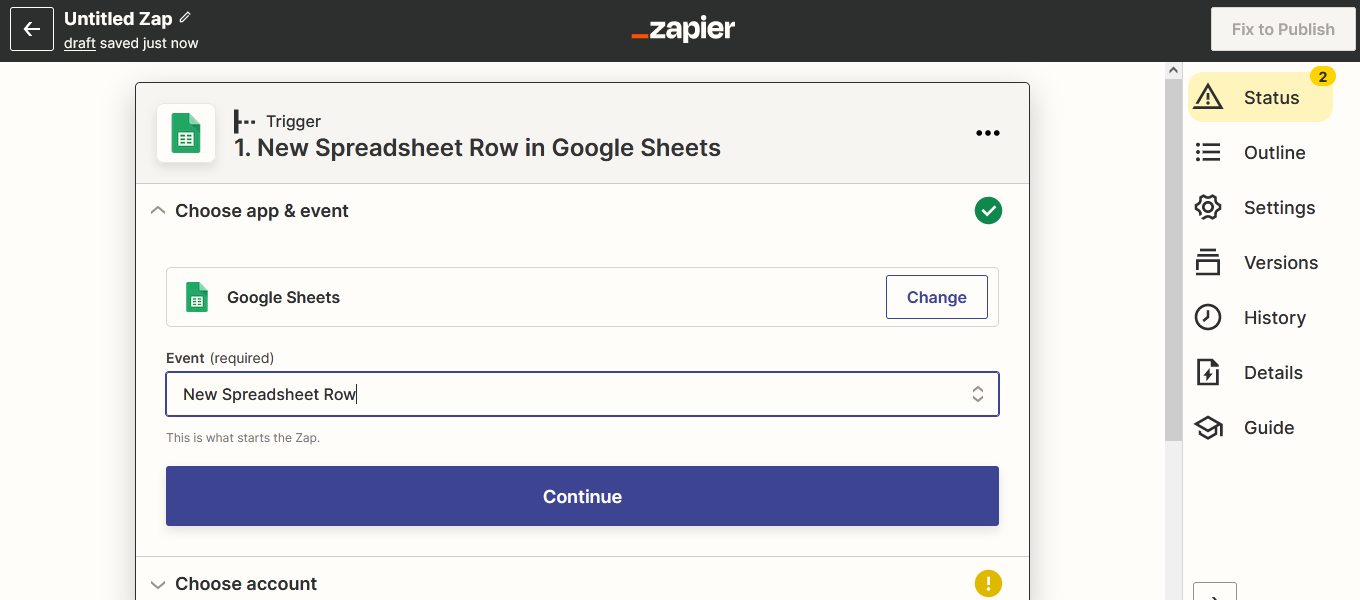Click the Details file icon
Screen dimensions: 1360x600
tap(1208, 372)
